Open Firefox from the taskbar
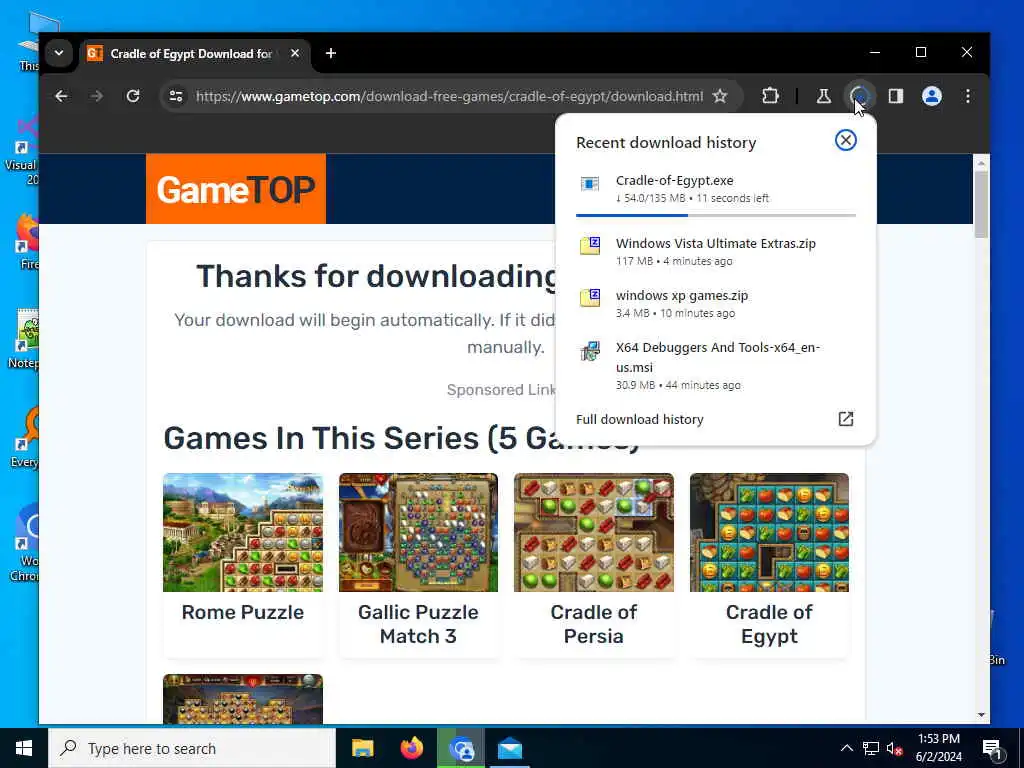This screenshot has width=1024, height=768. coord(411,748)
